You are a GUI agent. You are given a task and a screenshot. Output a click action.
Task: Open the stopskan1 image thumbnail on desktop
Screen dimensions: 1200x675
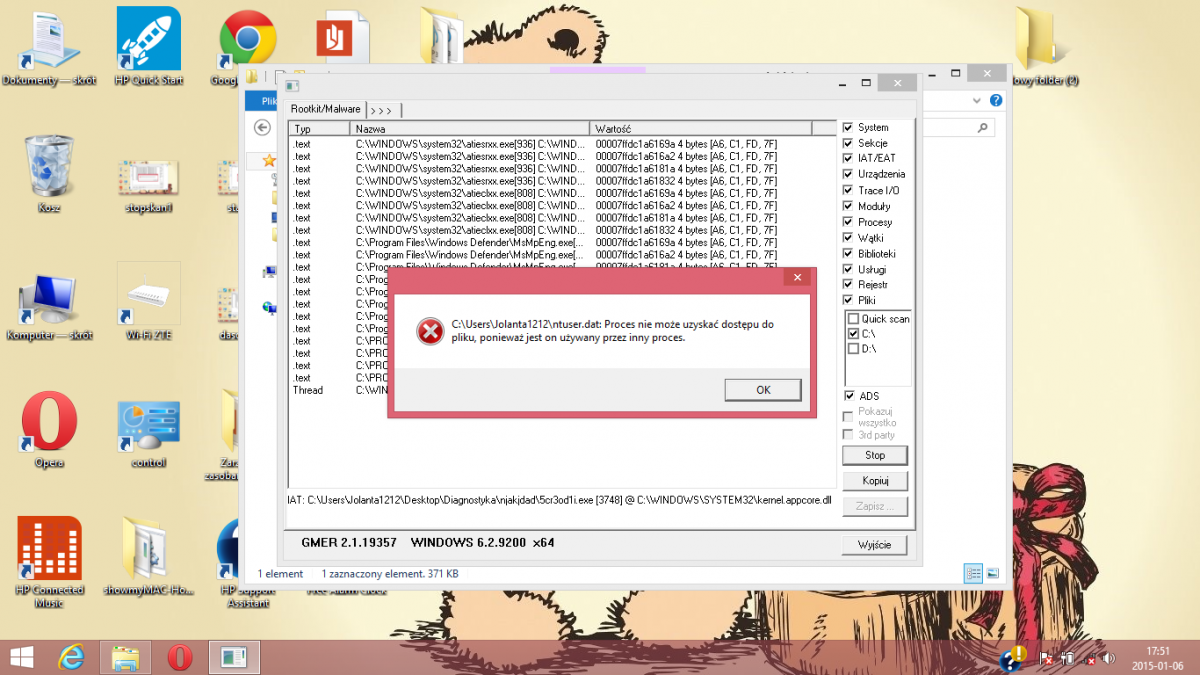pos(149,185)
